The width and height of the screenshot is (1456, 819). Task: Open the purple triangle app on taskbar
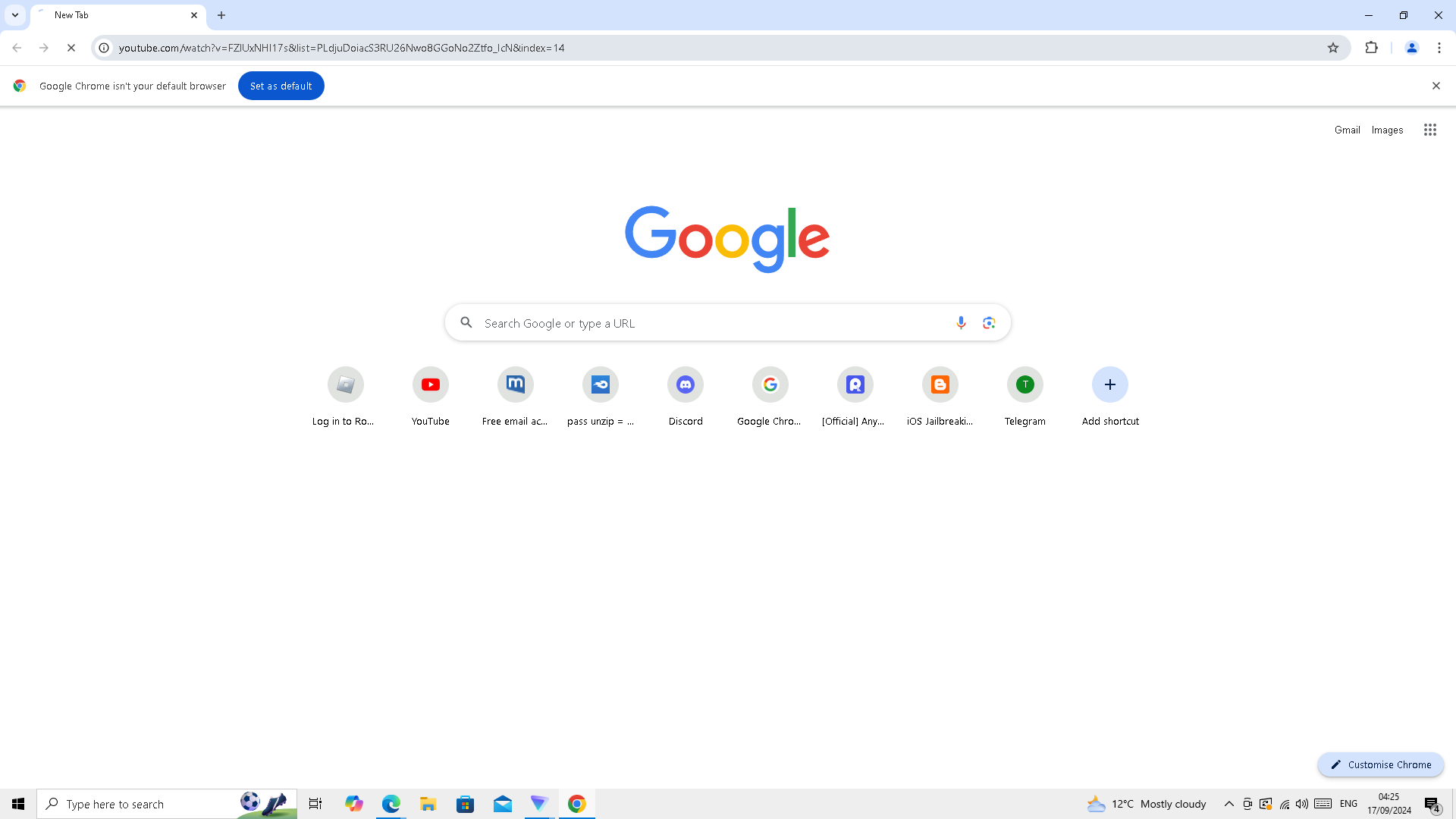539,804
